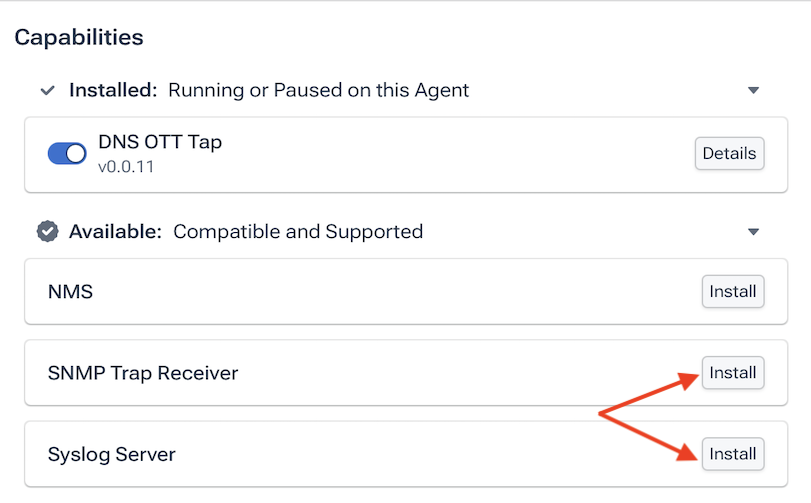The height and width of the screenshot is (503, 811).
Task: Select the NMS capability name
Action: pos(70,292)
